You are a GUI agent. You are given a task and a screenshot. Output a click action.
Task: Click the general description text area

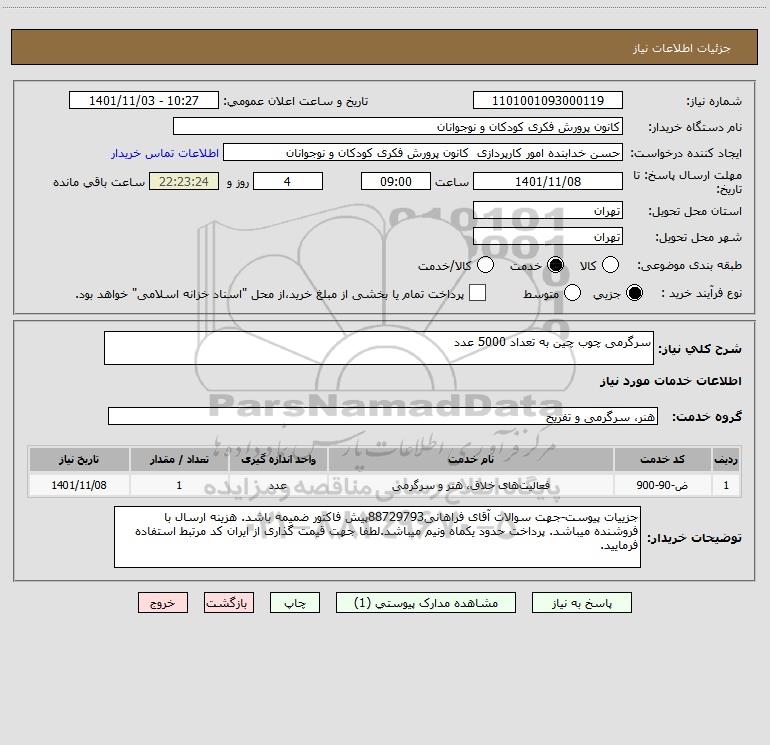coord(379,348)
